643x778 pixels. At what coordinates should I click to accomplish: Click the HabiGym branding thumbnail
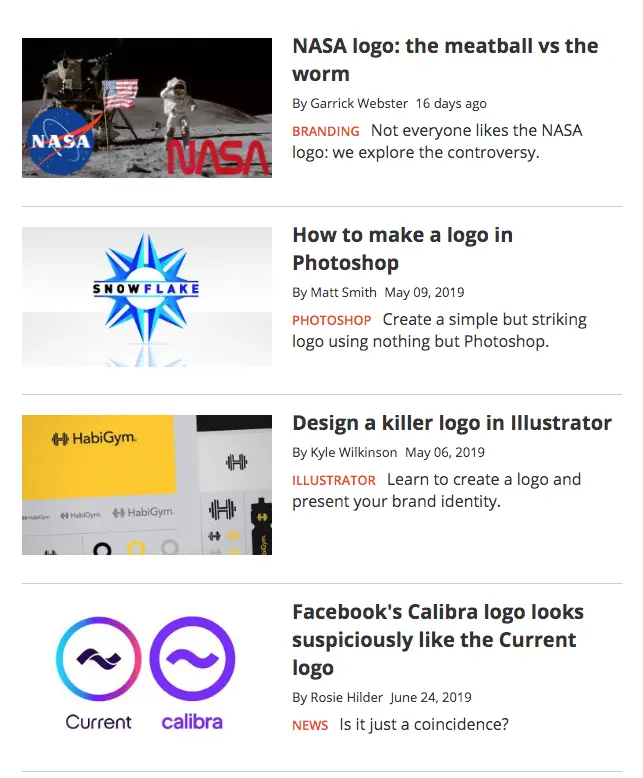pyautogui.click(x=147, y=485)
